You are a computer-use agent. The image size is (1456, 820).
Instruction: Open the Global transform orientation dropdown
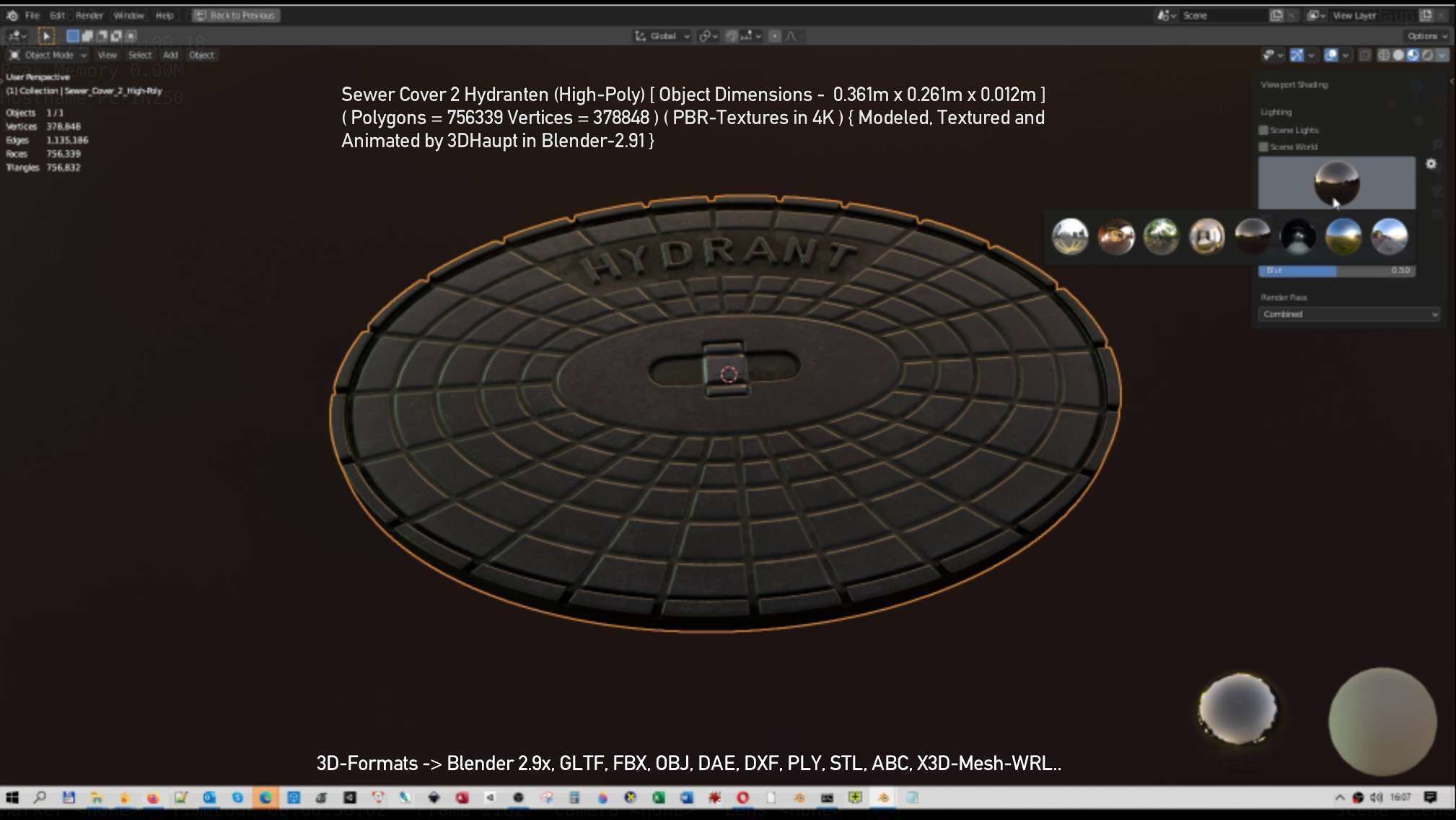[662, 35]
